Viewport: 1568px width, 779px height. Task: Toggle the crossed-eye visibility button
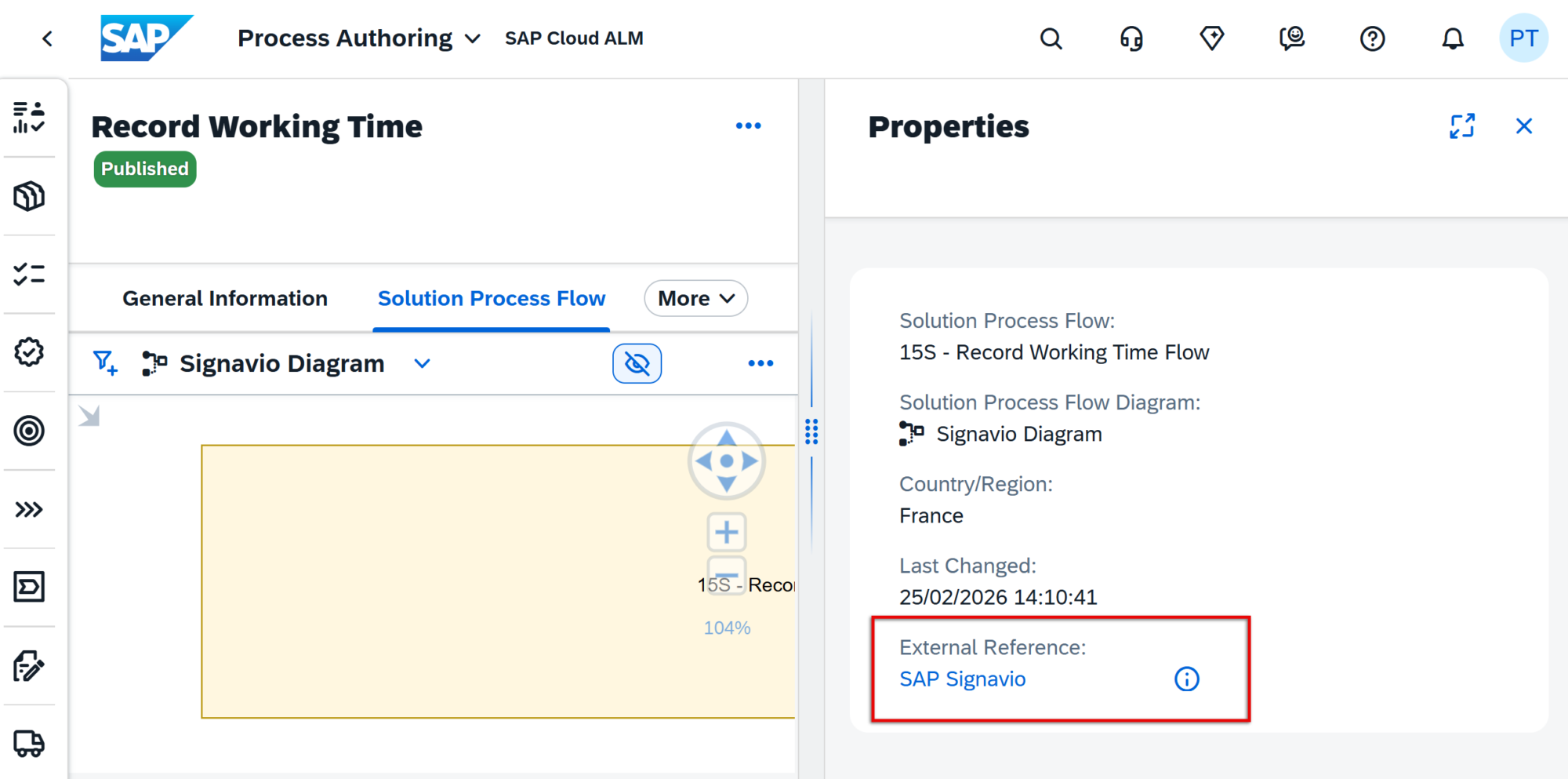click(637, 363)
